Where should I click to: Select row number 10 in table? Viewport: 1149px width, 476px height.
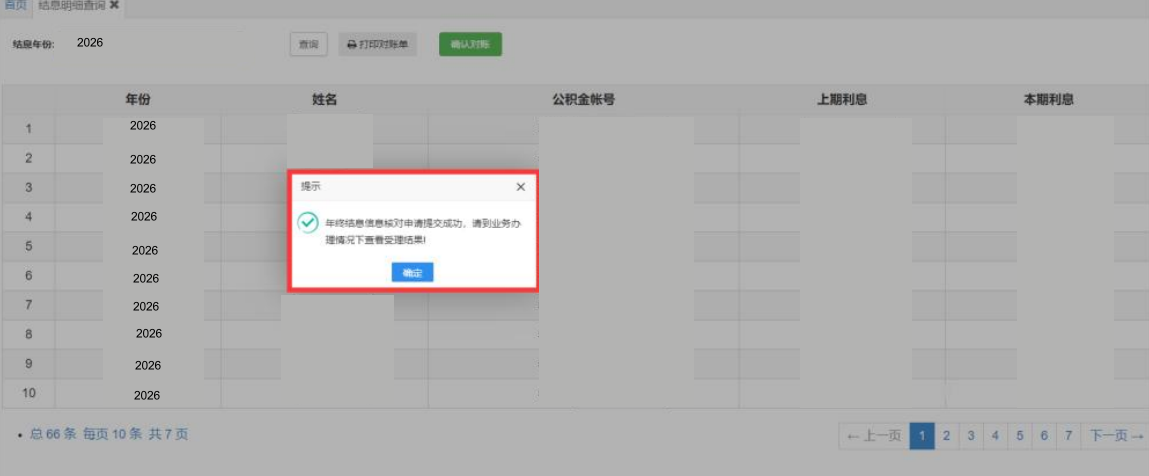tap(29, 393)
